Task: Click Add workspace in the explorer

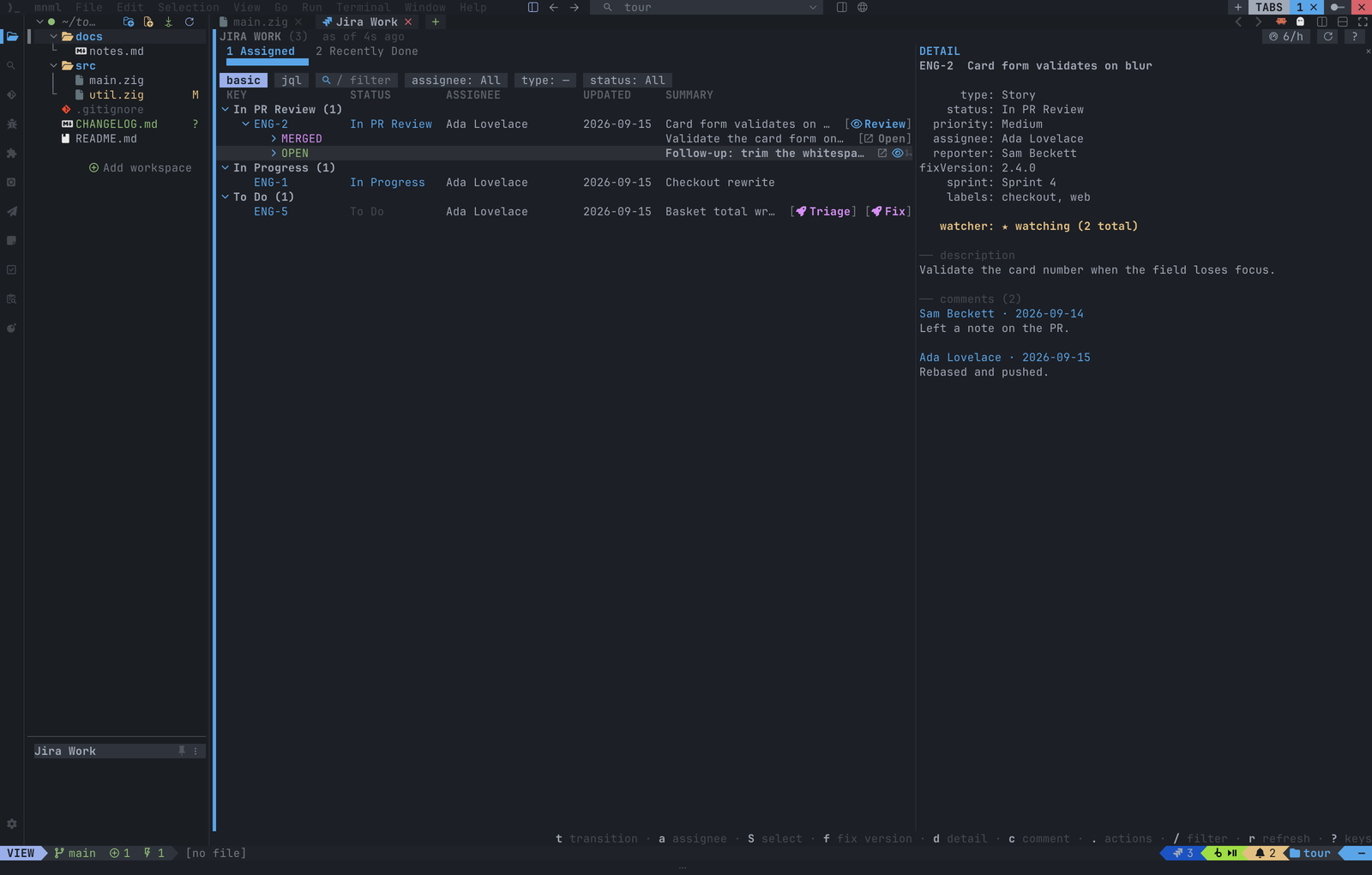Action: 141,167
